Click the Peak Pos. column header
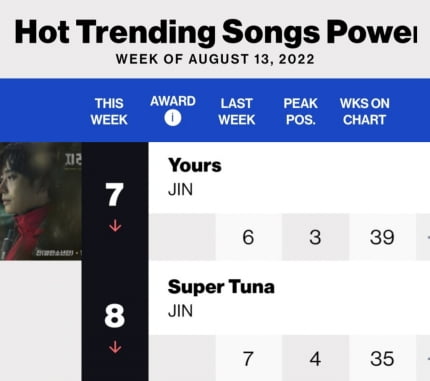 pos(300,111)
